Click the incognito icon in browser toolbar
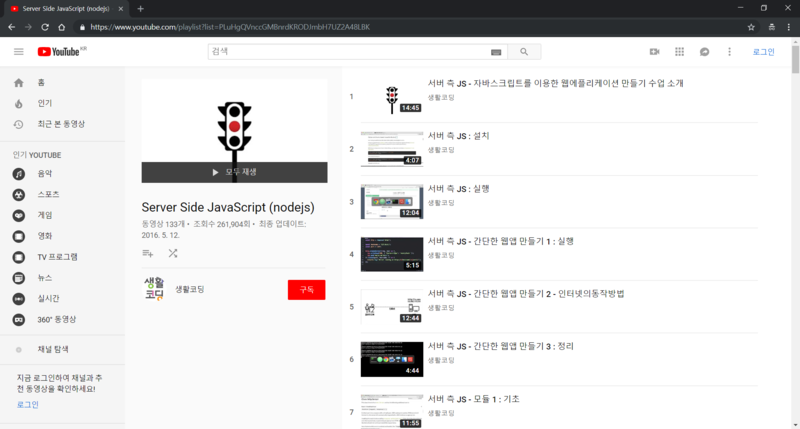The height and width of the screenshot is (429, 800). point(771,27)
